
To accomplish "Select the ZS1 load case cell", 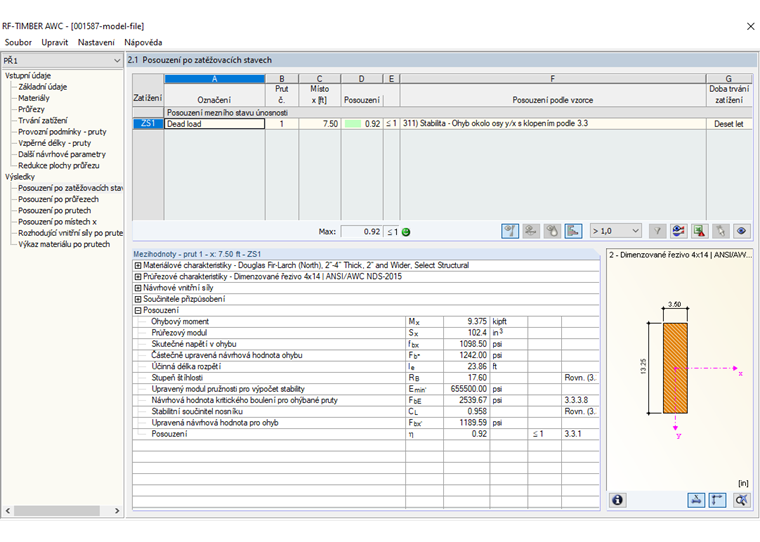I will click(x=148, y=124).
